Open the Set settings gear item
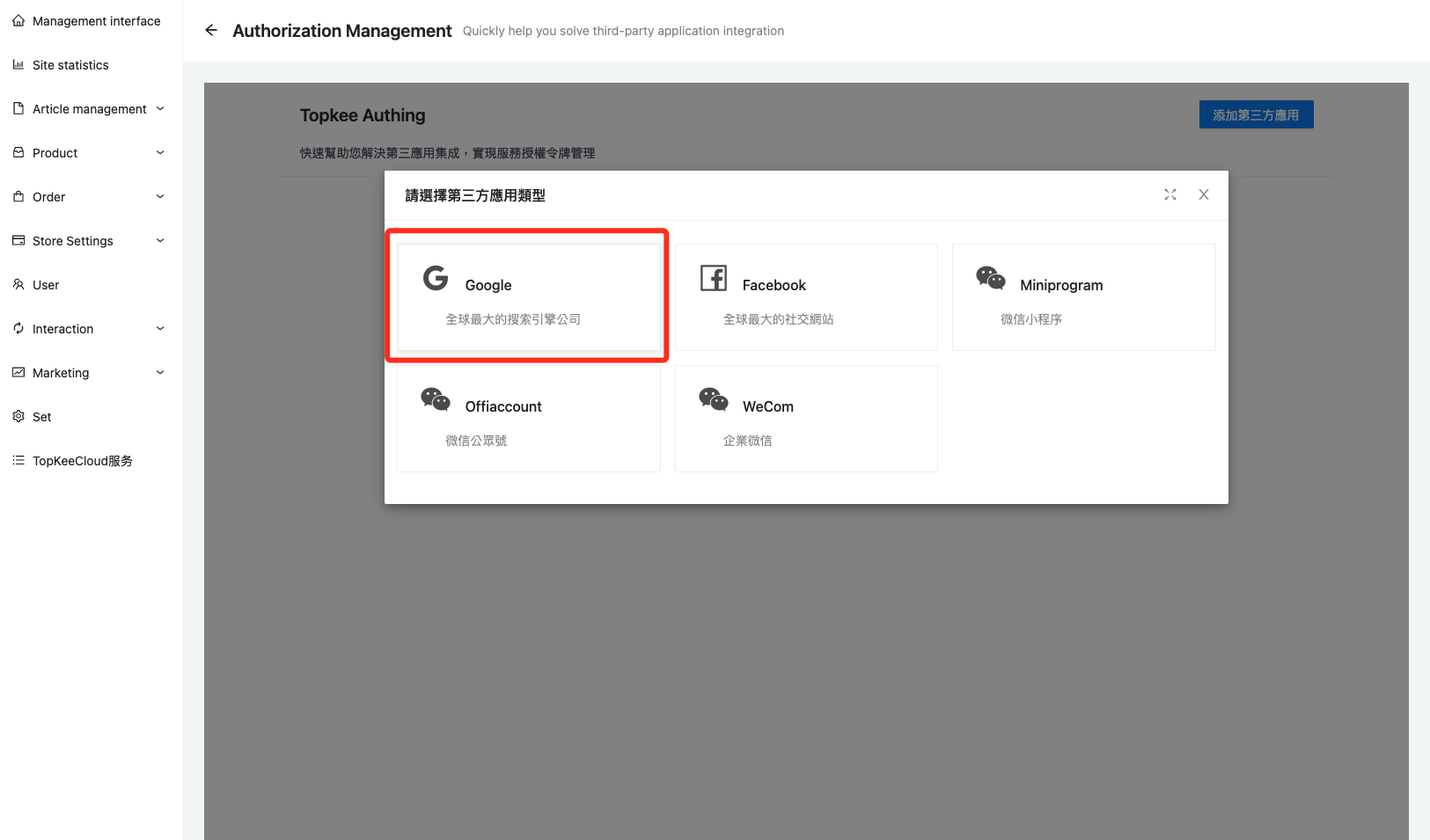1430x840 pixels. [41, 417]
